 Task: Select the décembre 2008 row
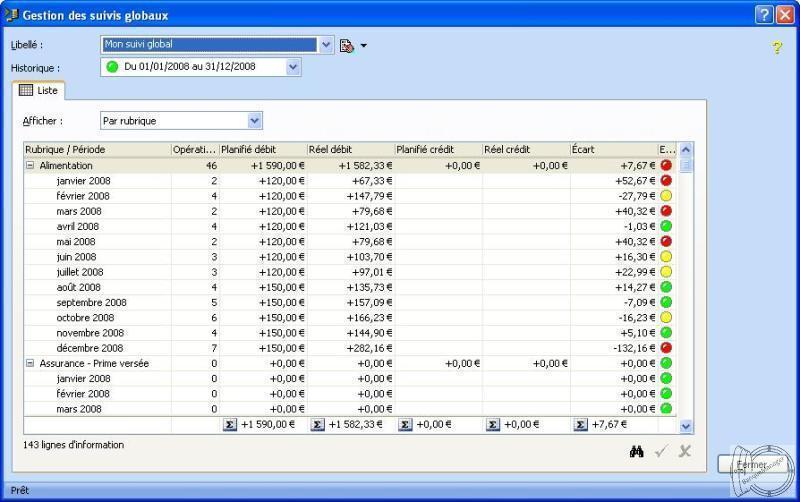90,348
